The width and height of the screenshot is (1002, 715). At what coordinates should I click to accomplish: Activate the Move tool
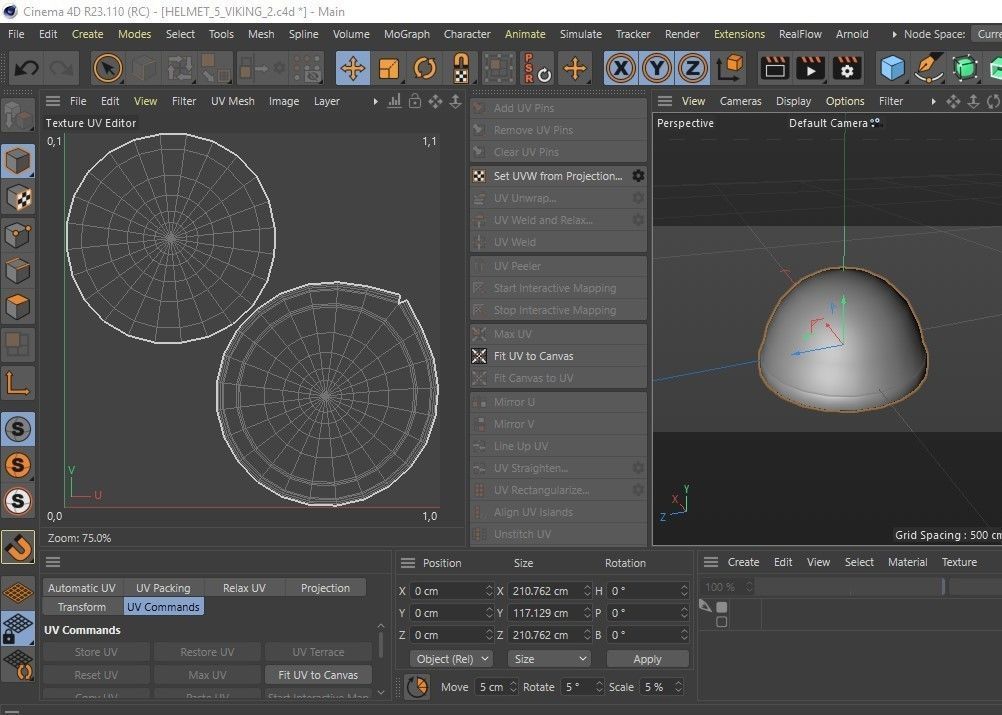tap(352, 68)
